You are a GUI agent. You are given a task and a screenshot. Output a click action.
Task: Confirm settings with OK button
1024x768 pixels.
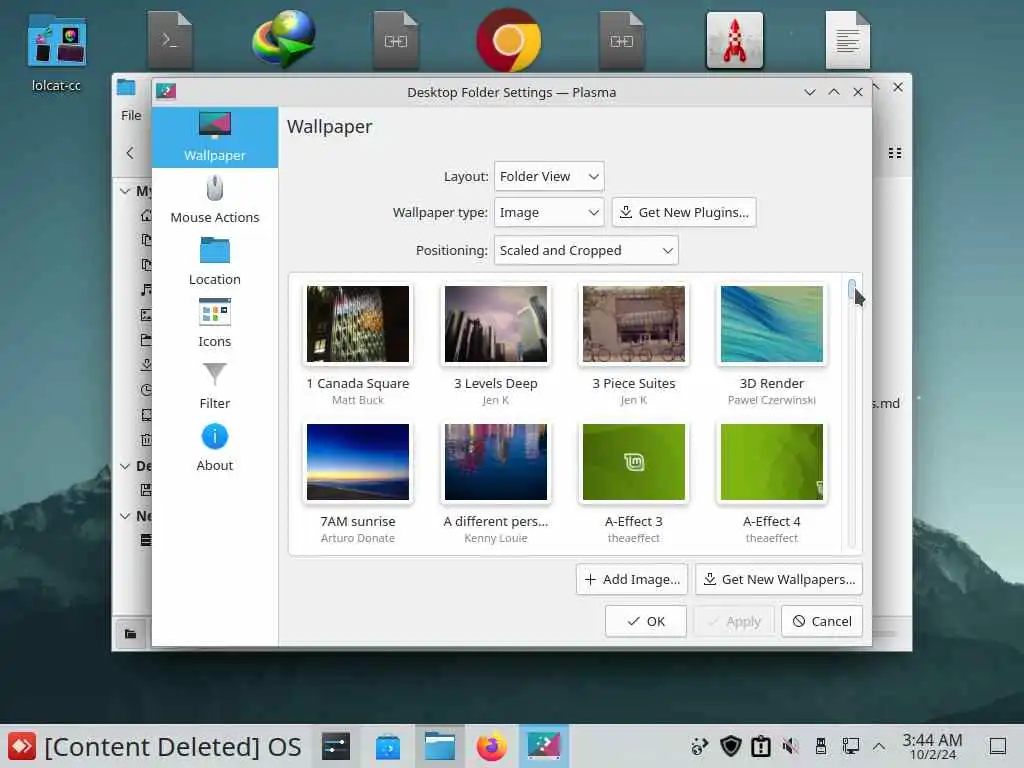coord(646,621)
